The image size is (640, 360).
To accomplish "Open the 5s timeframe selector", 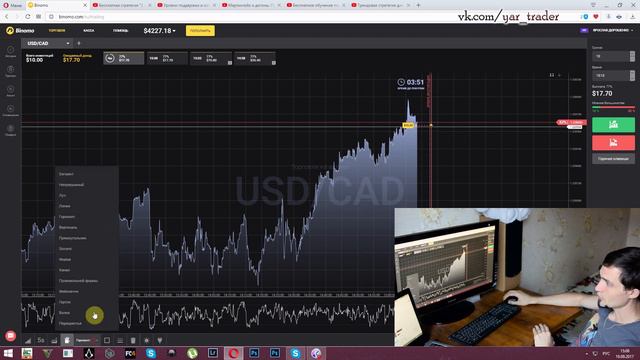I will 41,340.
